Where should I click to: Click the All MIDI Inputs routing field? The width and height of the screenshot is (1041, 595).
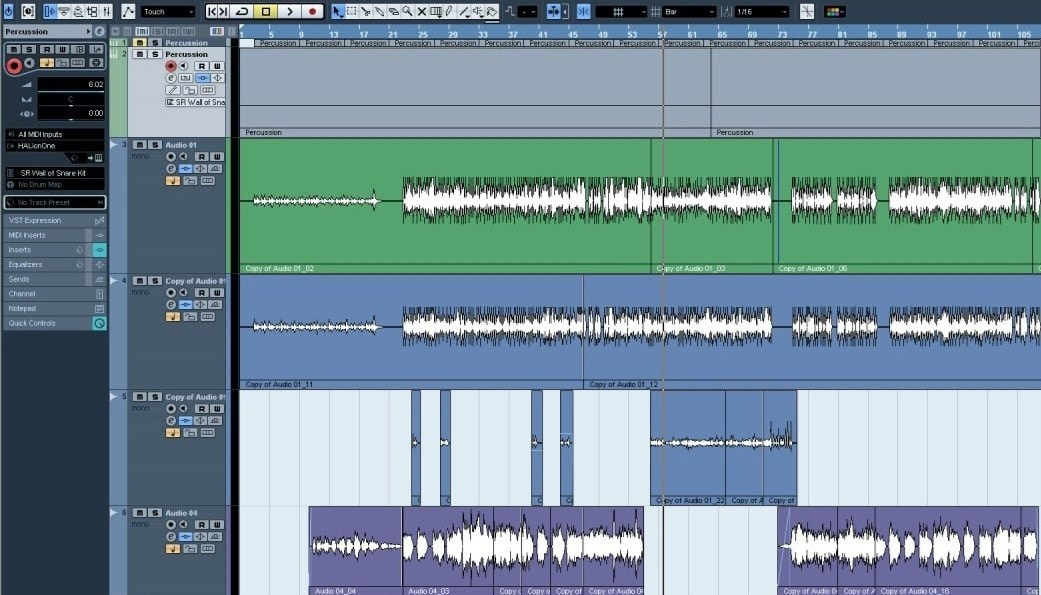[55, 133]
